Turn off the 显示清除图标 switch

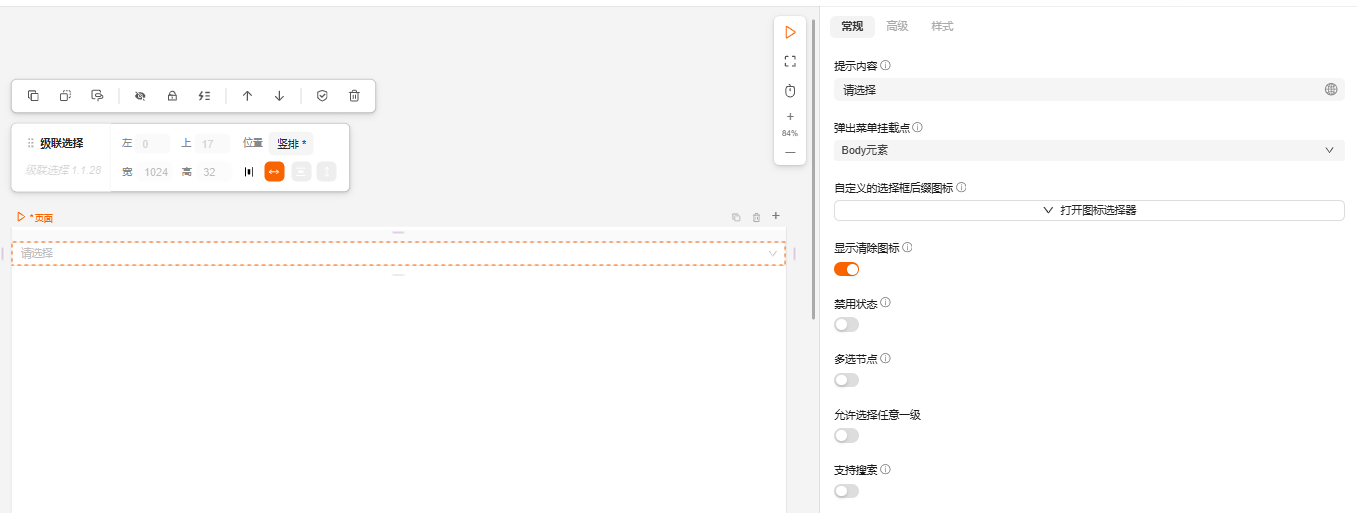pos(846,269)
